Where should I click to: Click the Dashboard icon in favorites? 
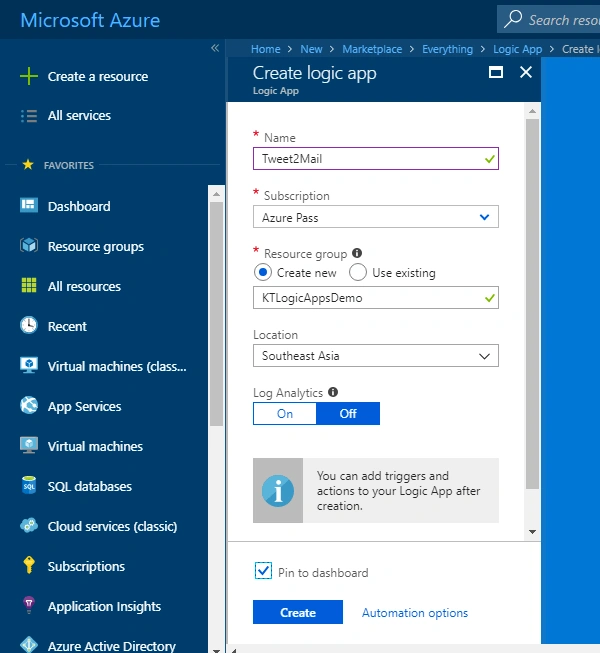point(29,205)
